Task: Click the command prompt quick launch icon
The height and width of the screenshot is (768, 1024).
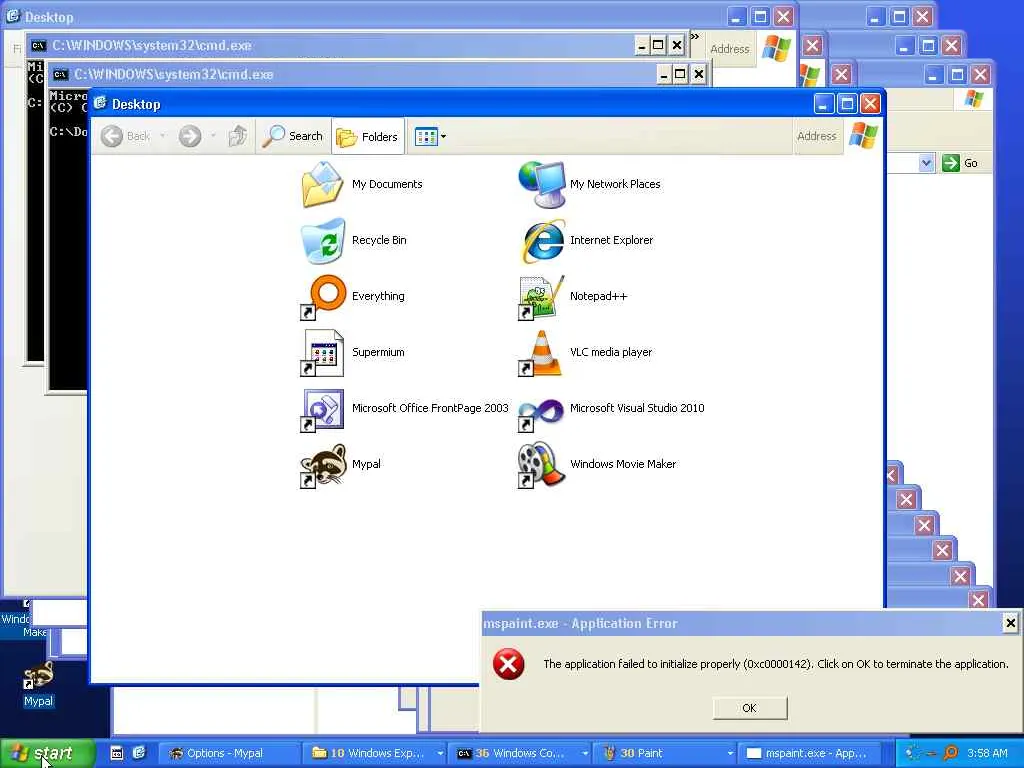Action: (117, 753)
